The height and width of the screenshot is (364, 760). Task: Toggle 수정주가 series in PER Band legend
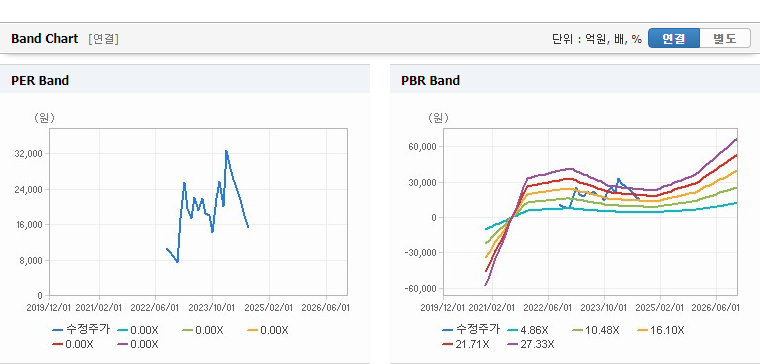coord(81,330)
